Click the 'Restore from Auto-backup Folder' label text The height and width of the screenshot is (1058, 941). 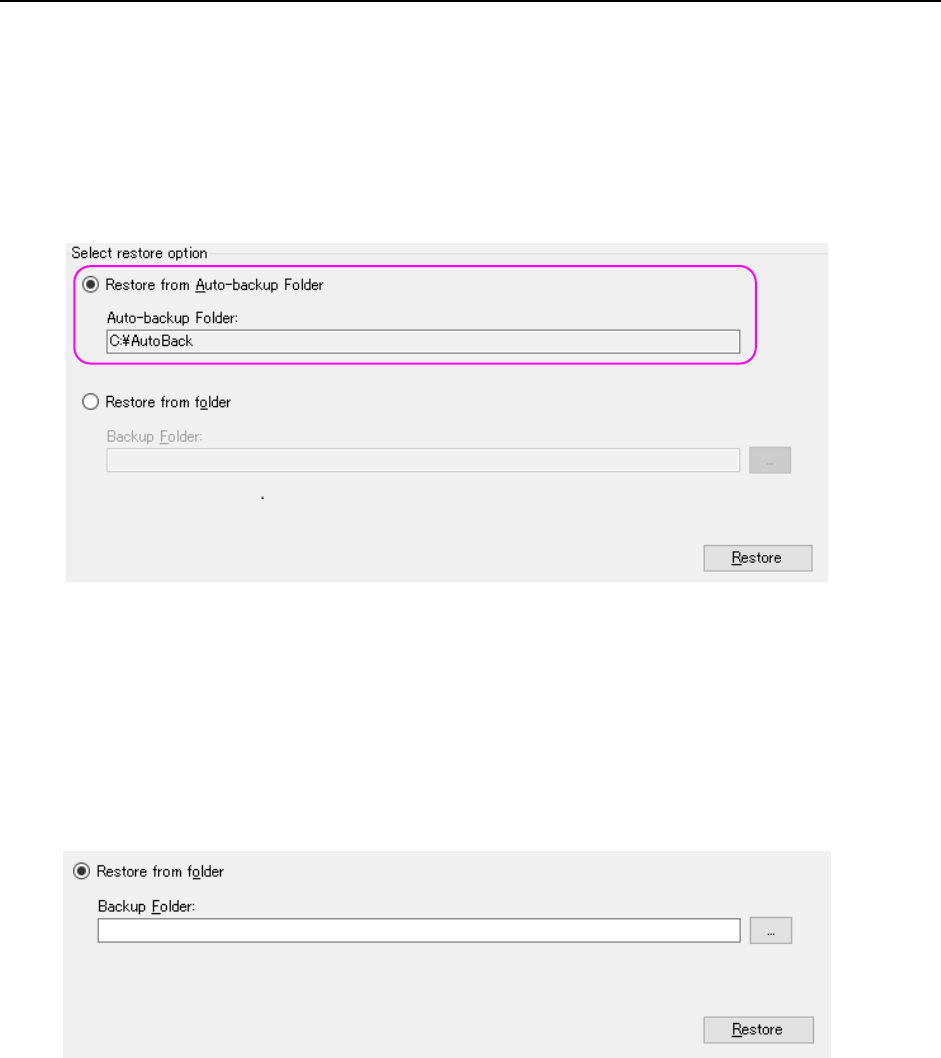[214, 285]
